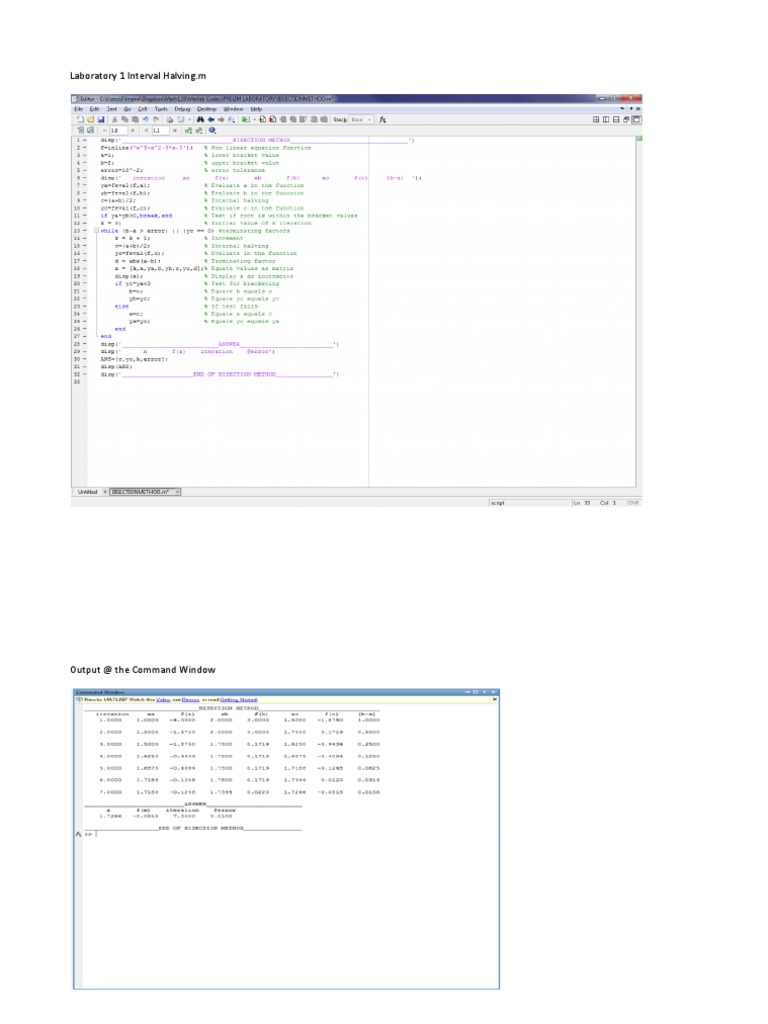Open the Help menu in the Editor
768x1024 pixels.
(257, 109)
